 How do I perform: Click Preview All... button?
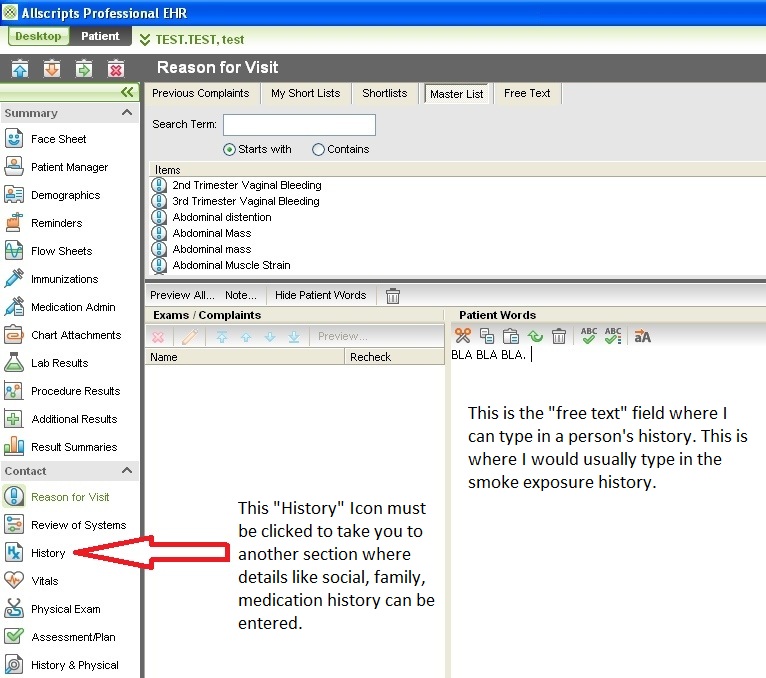pos(182,296)
